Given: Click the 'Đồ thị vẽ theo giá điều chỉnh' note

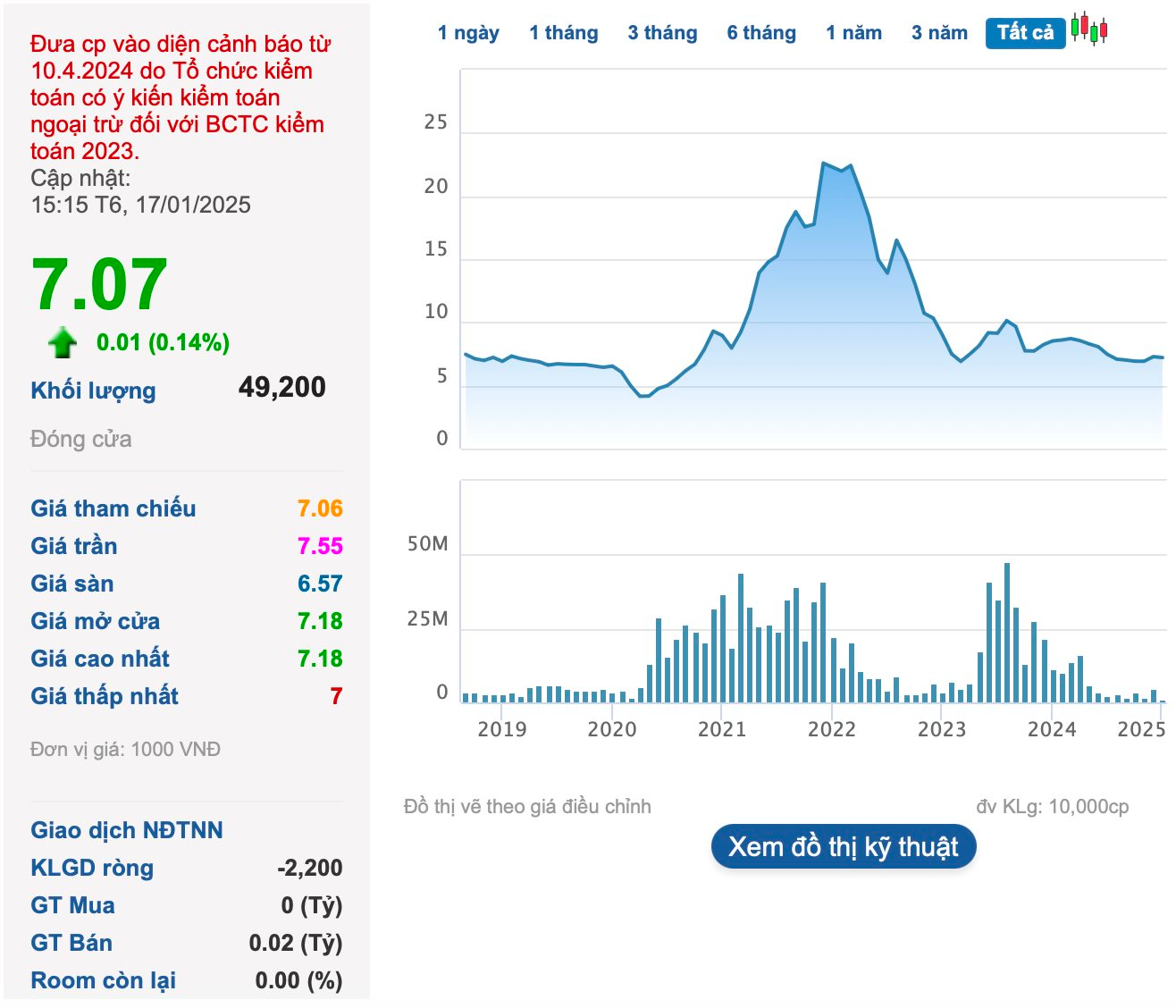Looking at the screenshot, I should point(527,806).
